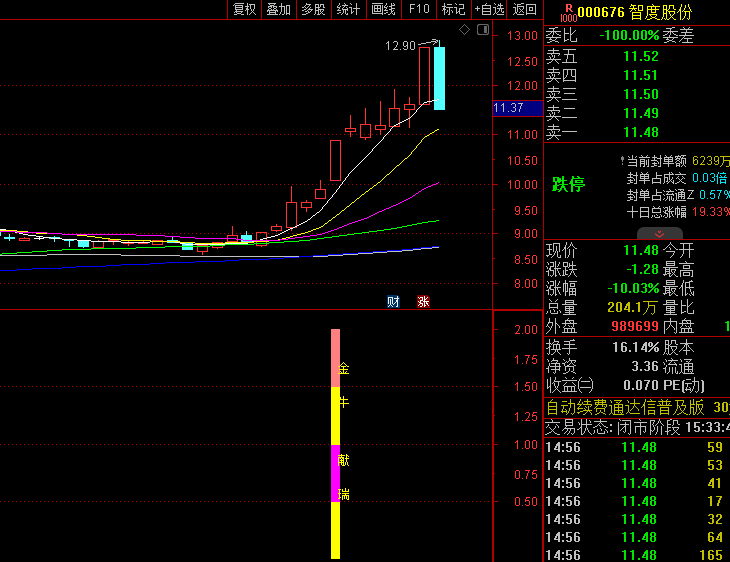
Task: Click the 涨幅 -10.03% value
Action: point(634,289)
